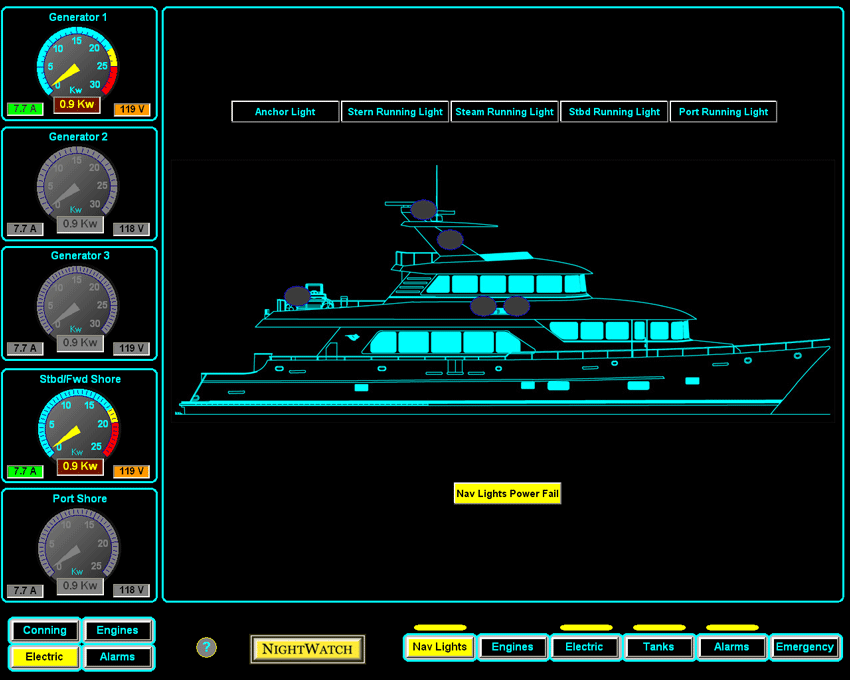Click the Stbd/Fwd Shore power gauge
The width and height of the screenshot is (850, 680).
pos(79,425)
